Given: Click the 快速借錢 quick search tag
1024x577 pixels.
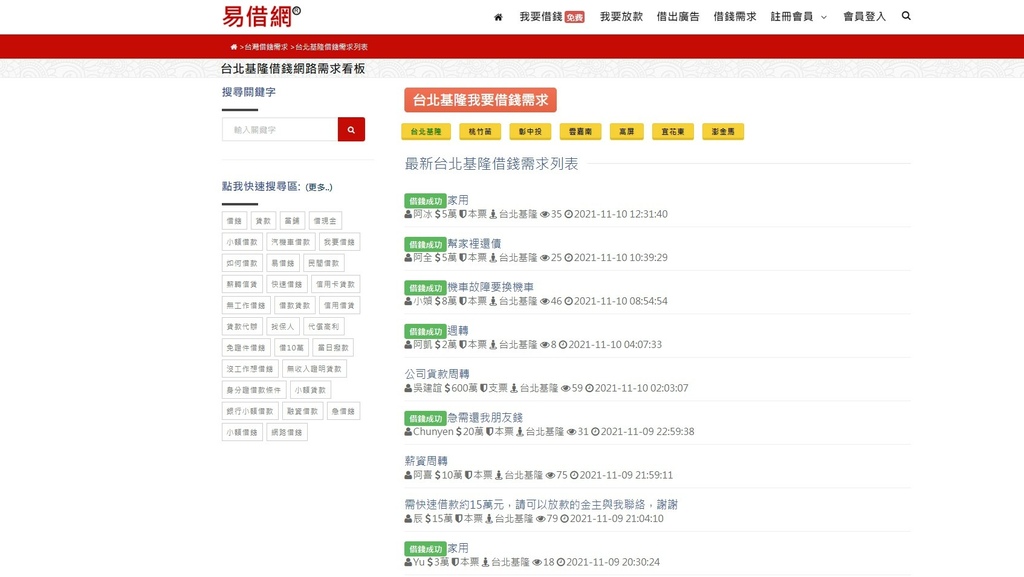Looking at the screenshot, I should coord(287,285).
